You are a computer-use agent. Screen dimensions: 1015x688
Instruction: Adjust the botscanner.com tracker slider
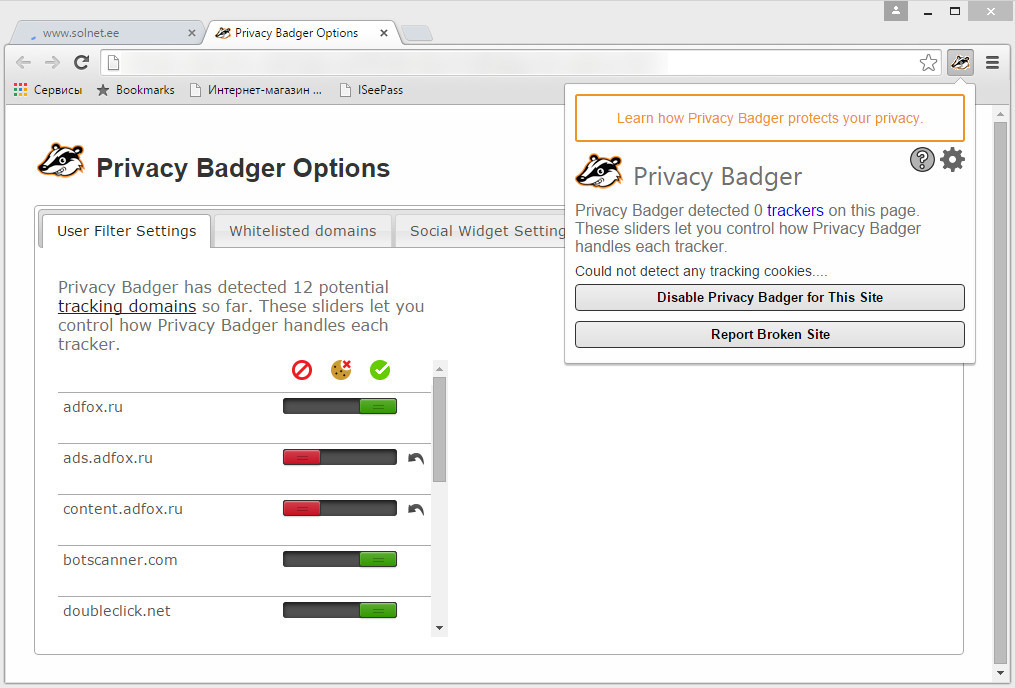point(340,560)
